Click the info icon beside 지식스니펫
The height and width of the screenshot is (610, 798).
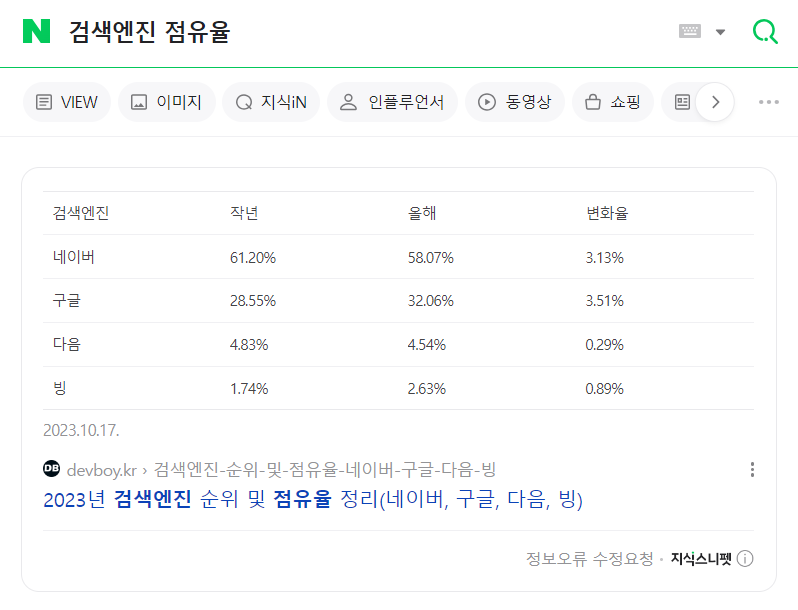745,559
